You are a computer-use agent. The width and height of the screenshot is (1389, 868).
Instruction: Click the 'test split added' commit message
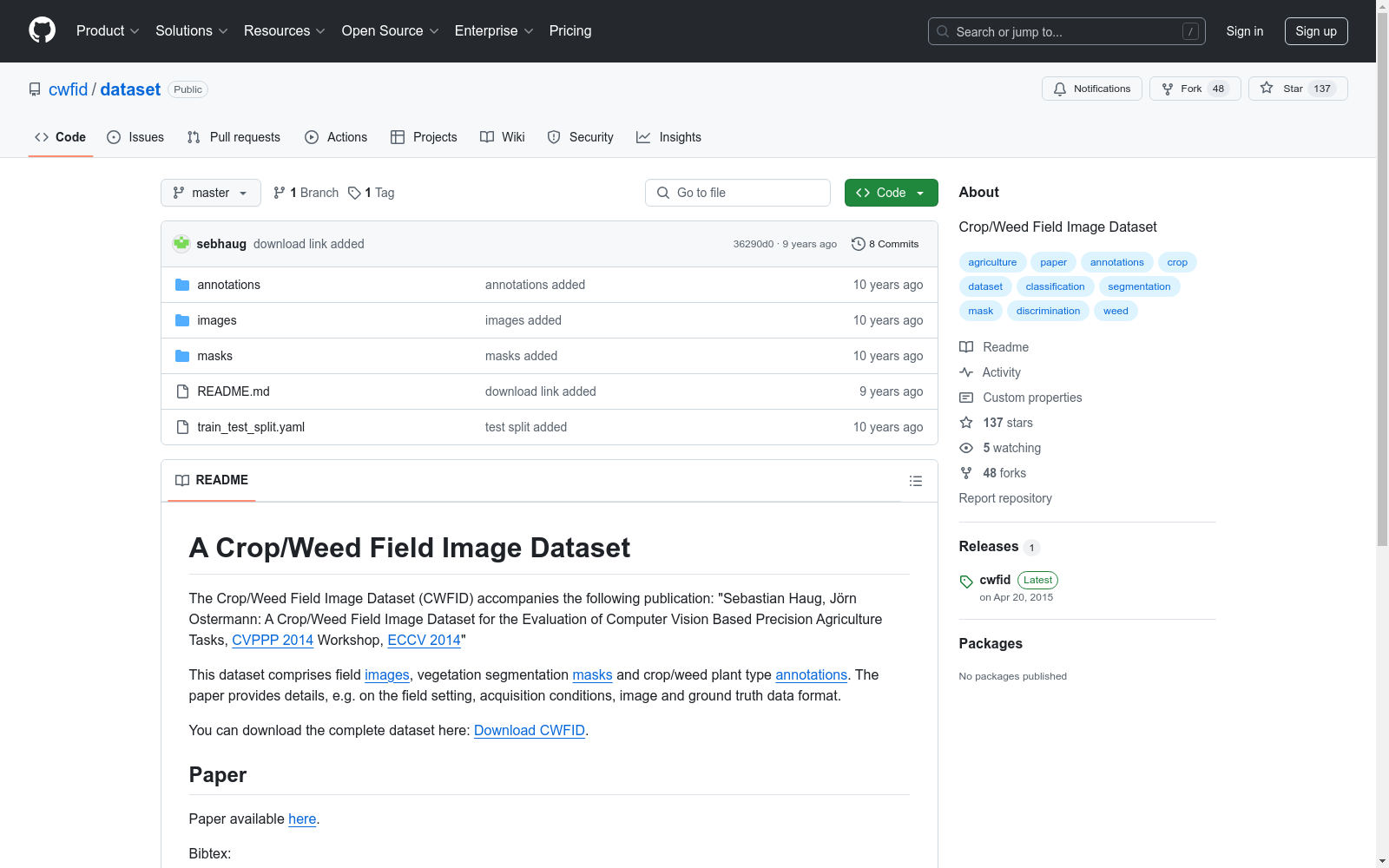point(526,427)
